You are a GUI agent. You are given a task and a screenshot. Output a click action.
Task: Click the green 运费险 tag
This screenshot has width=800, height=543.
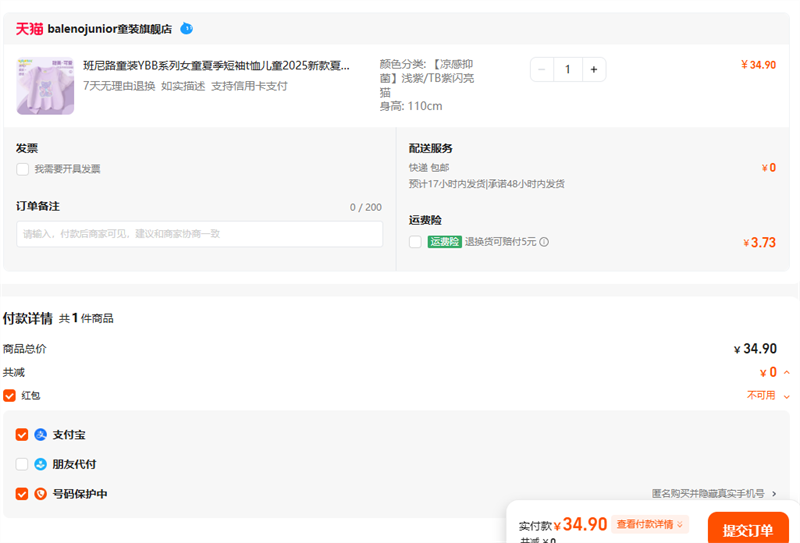point(445,242)
